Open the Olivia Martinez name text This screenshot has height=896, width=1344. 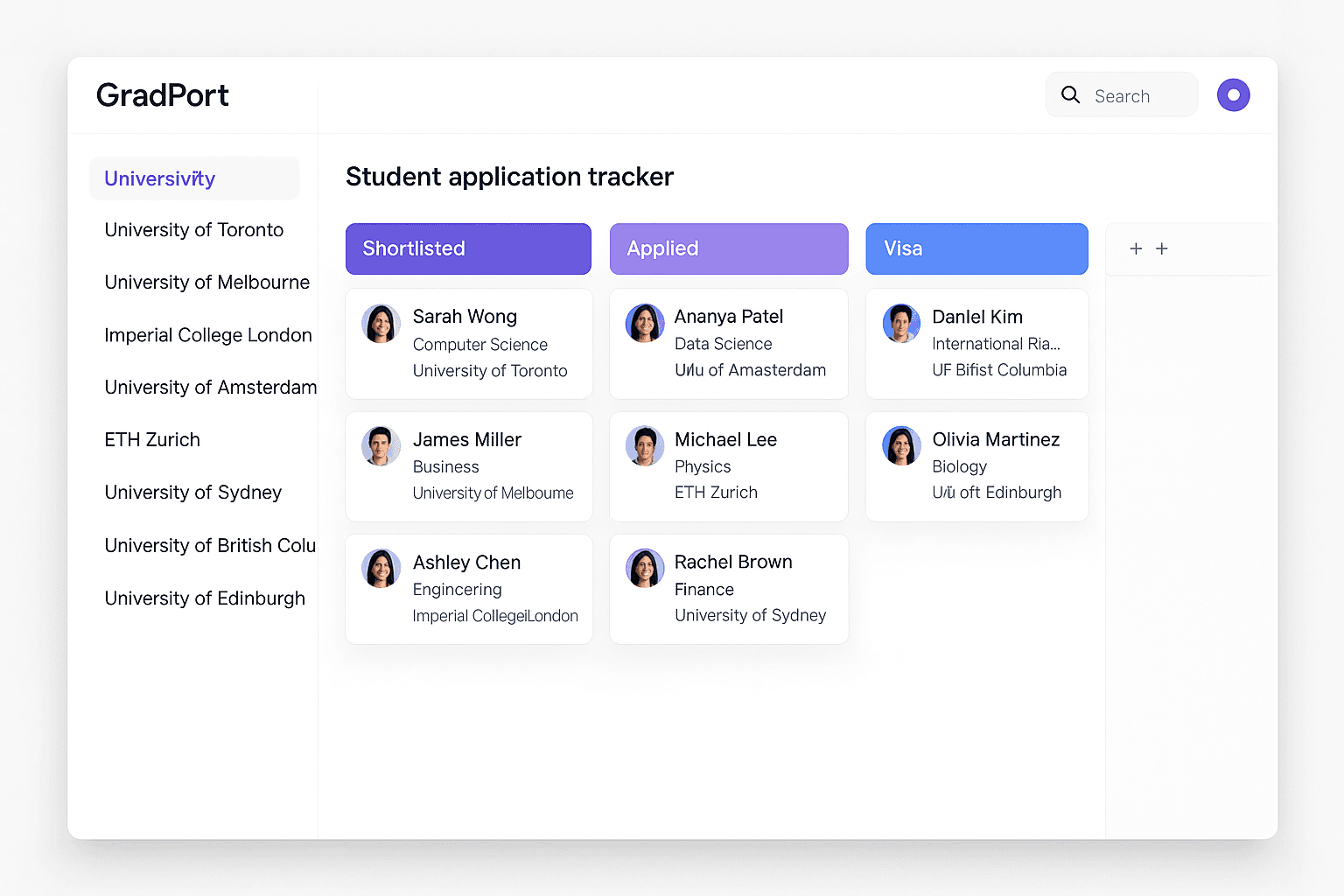[996, 439]
